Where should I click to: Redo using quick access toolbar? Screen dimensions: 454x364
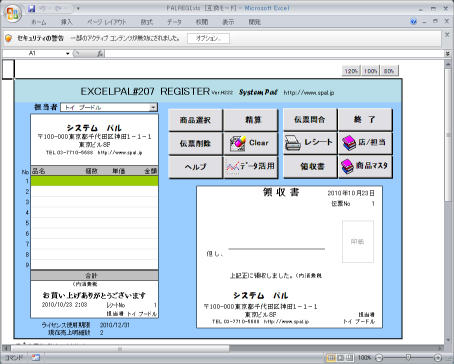coord(58,8)
